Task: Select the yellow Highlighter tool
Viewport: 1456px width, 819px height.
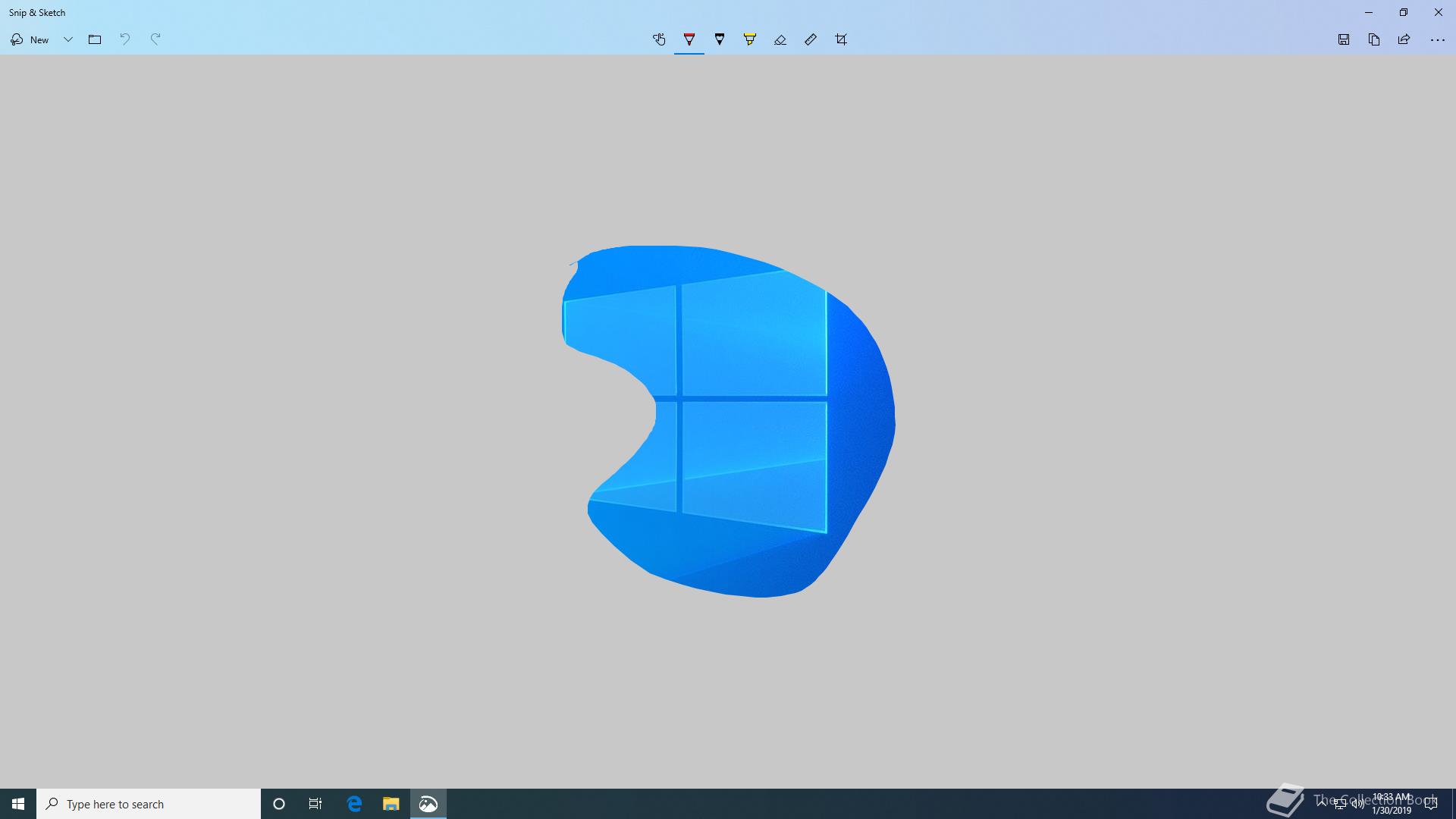Action: click(x=750, y=39)
